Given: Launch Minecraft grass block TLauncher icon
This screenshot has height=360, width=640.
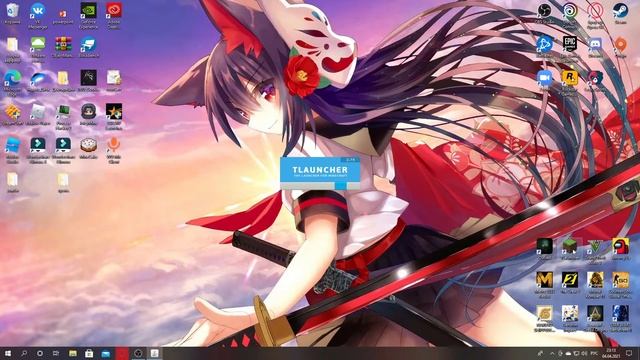Looking at the screenshot, I should click(570, 247).
